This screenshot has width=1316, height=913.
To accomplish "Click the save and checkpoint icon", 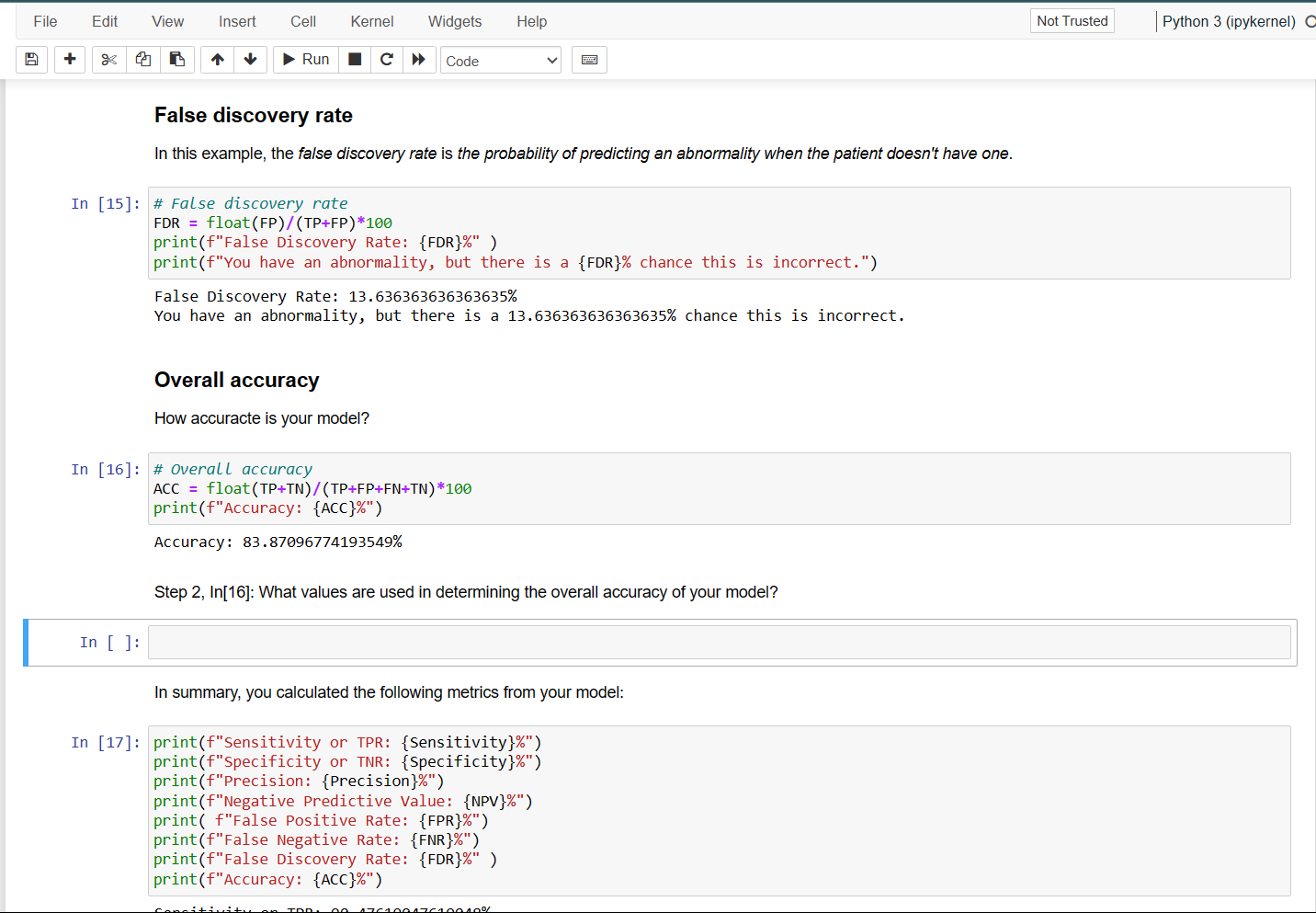I will (x=31, y=60).
